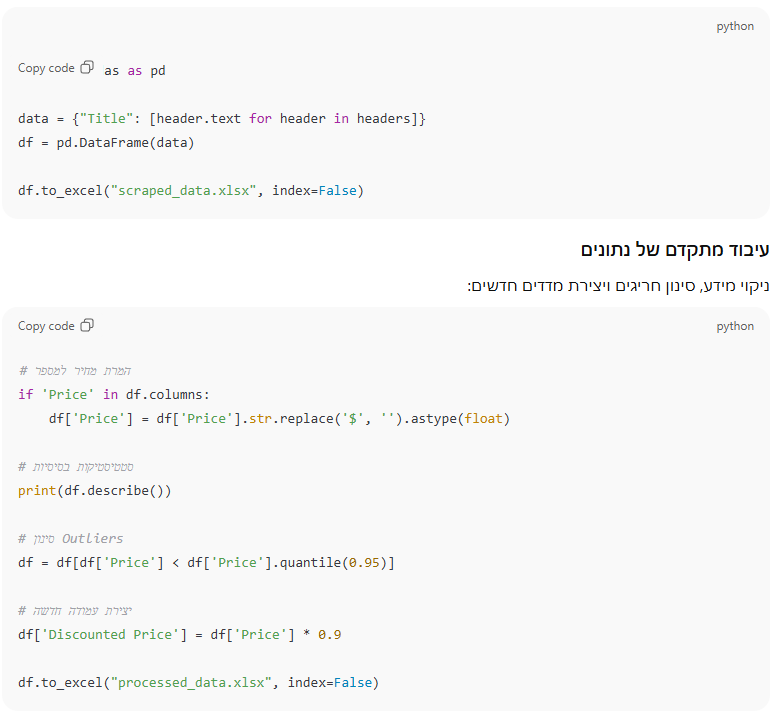Screen dimensions: 774x719
Task: Click the copy icon in the first code block
Action: (x=87, y=68)
